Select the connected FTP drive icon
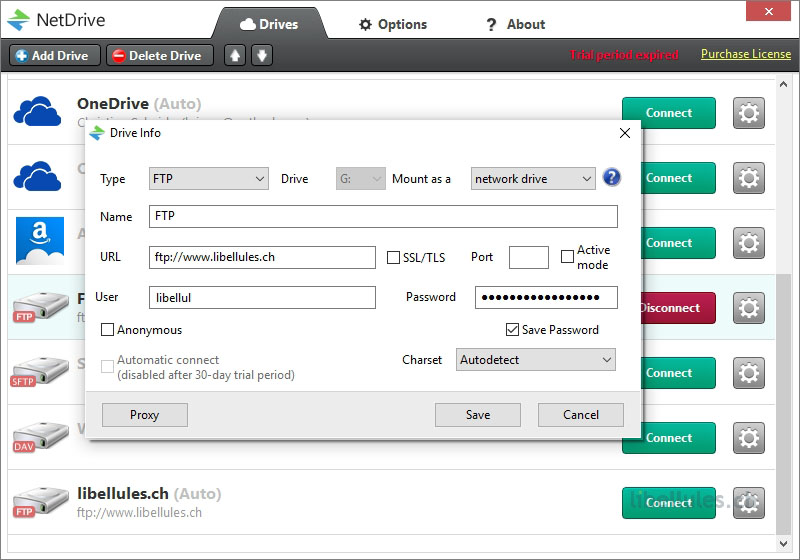Screen dimensions: 800x560 pos(40,307)
